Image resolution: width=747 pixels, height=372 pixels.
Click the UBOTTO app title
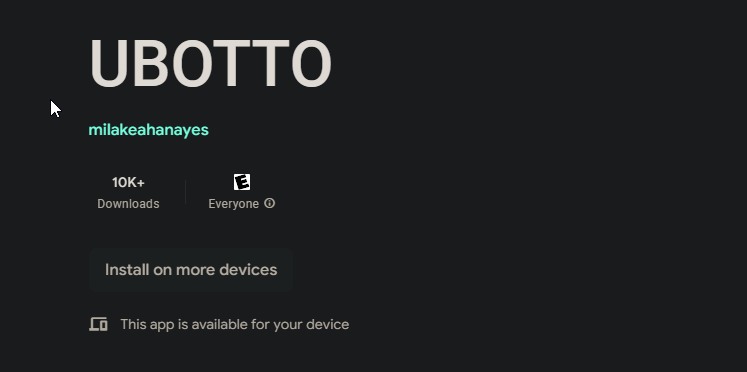[x=211, y=63]
